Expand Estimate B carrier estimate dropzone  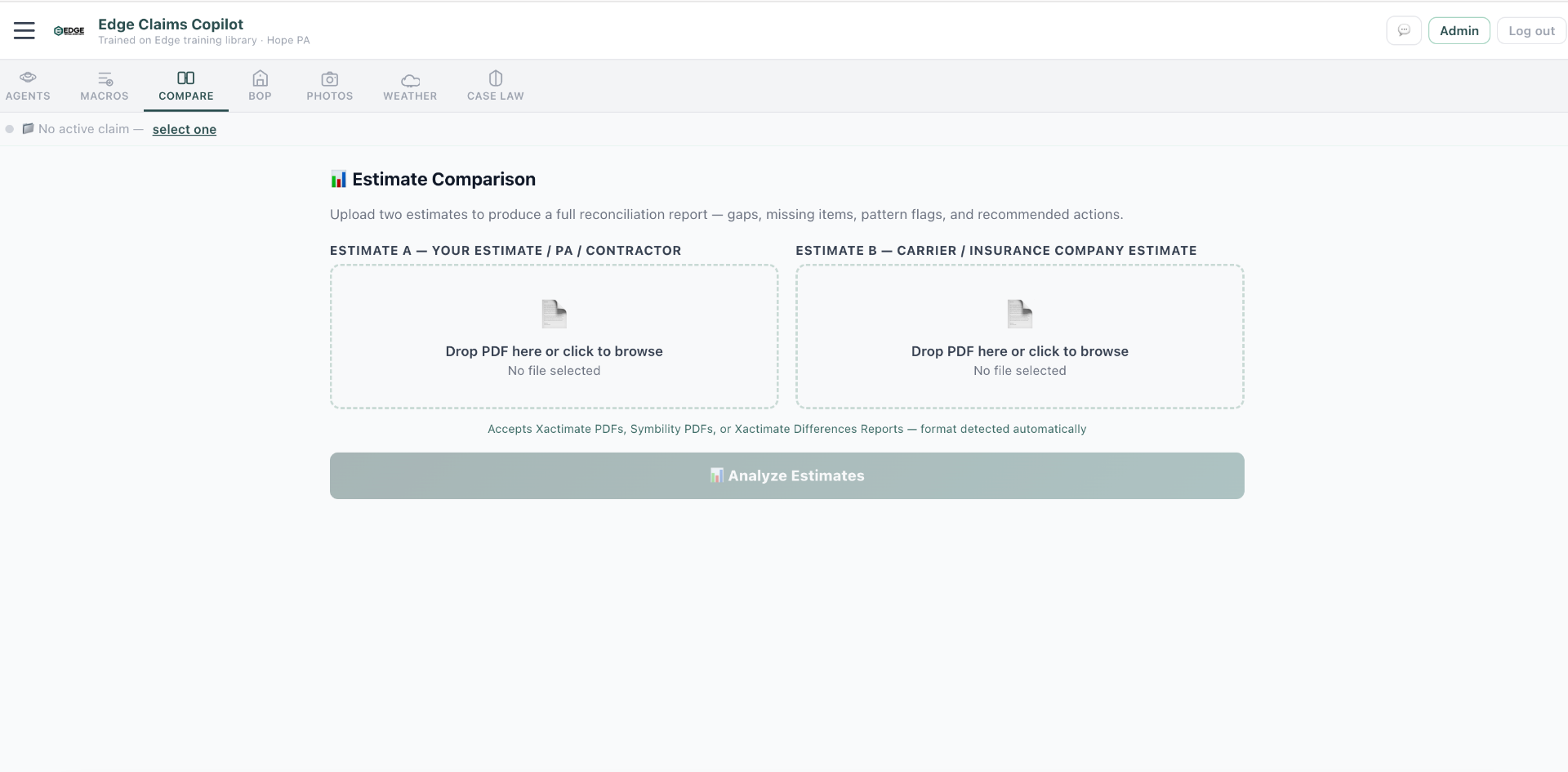pos(1019,337)
